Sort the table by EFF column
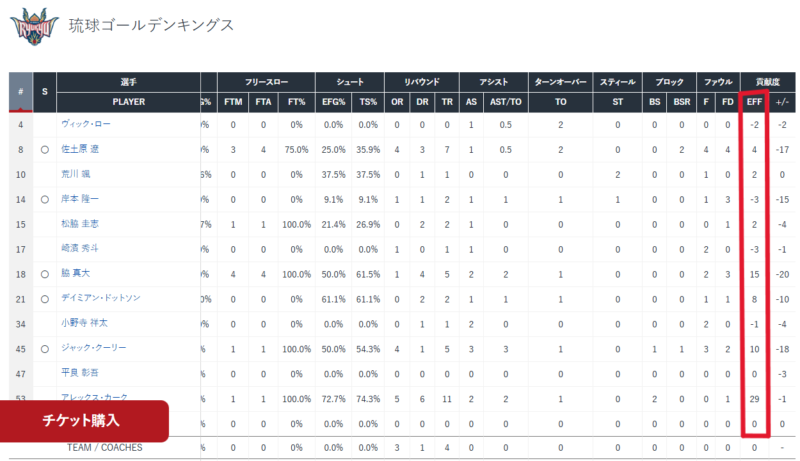The height and width of the screenshot is (461, 800). pos(755,102)
